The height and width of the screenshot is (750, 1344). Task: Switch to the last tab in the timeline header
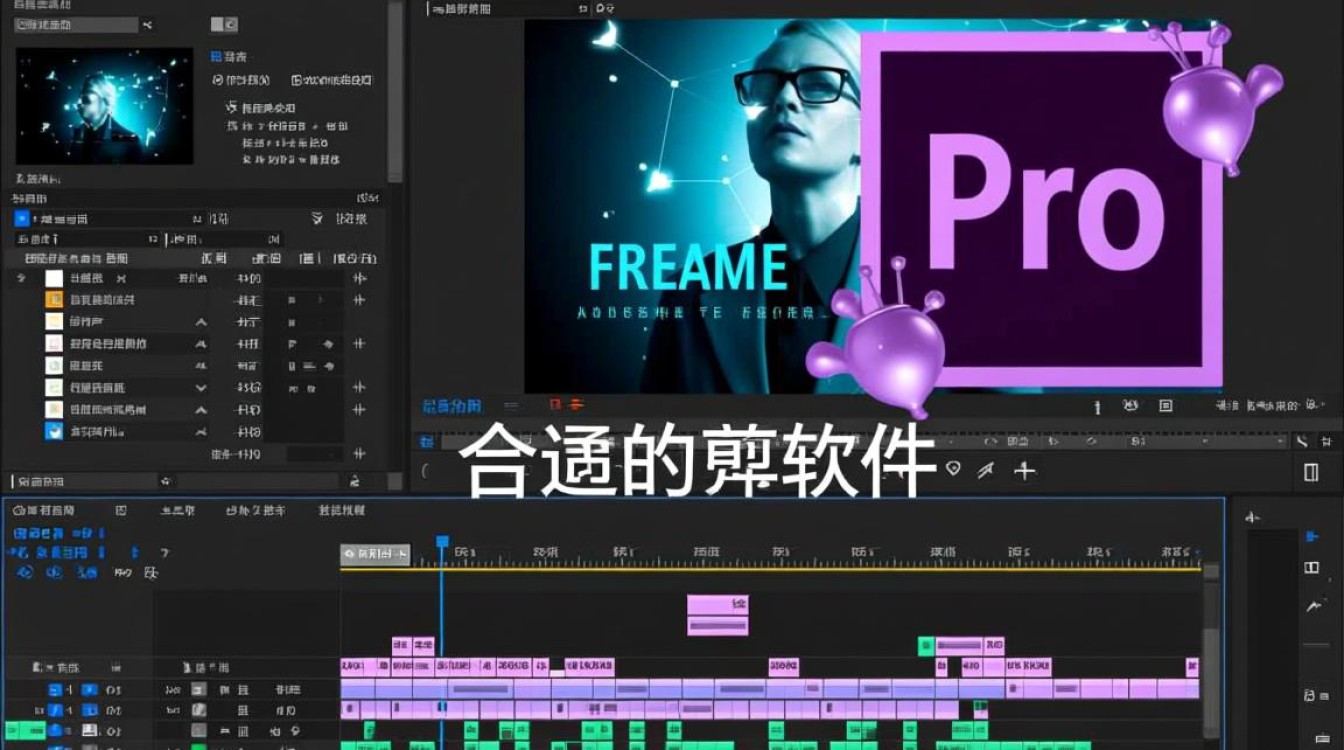point(342,510)
